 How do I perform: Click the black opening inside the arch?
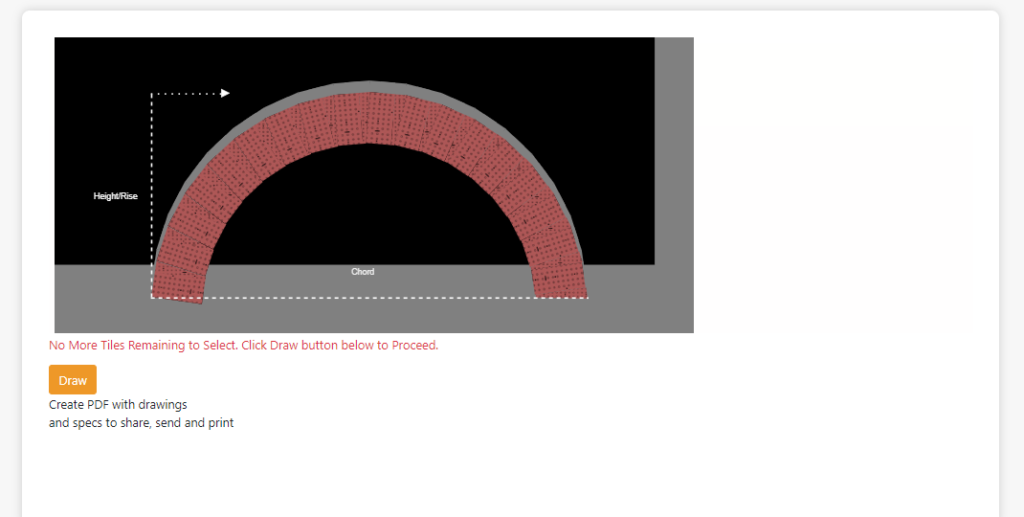click(369, 209)
